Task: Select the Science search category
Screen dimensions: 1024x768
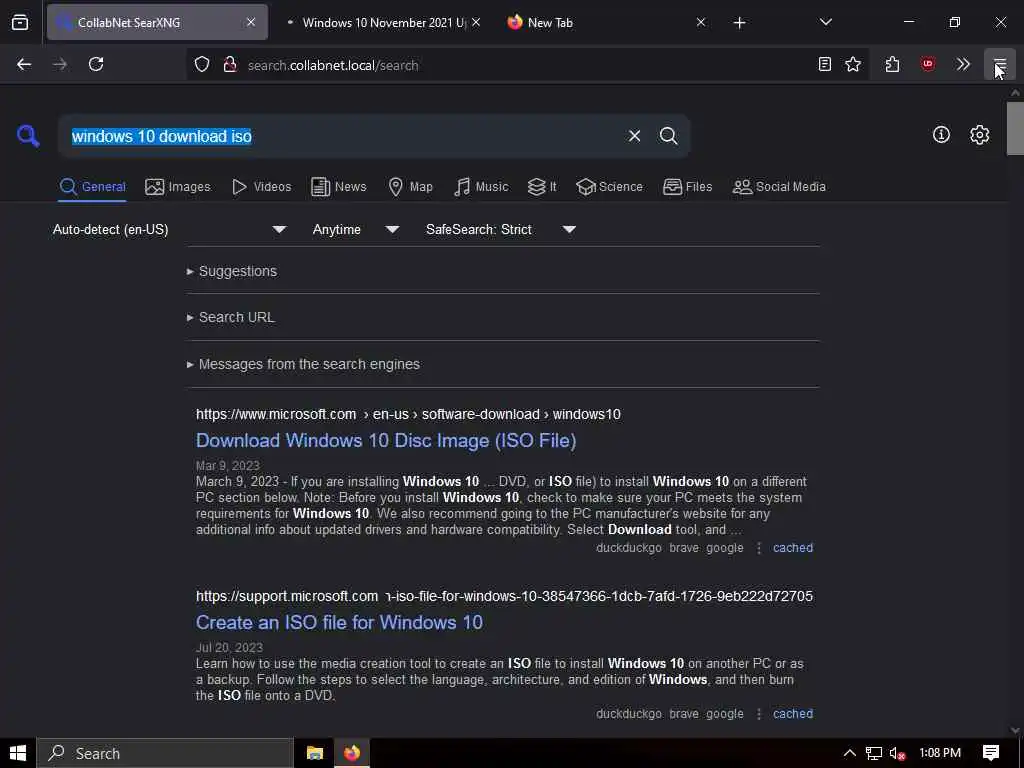Action: point(609,187)
